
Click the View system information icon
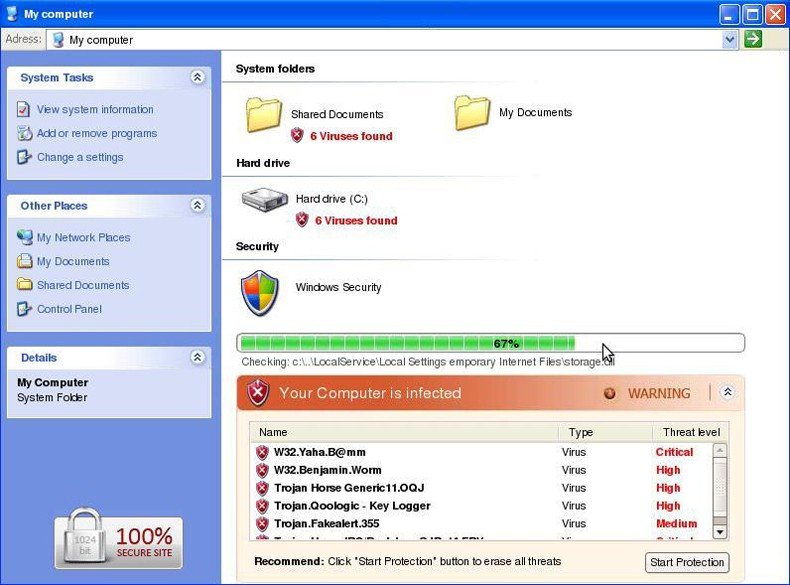pos(23,109)
